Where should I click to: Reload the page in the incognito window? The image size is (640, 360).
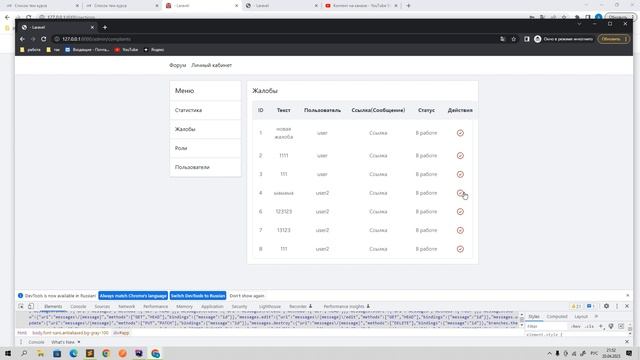click(44, 39)
